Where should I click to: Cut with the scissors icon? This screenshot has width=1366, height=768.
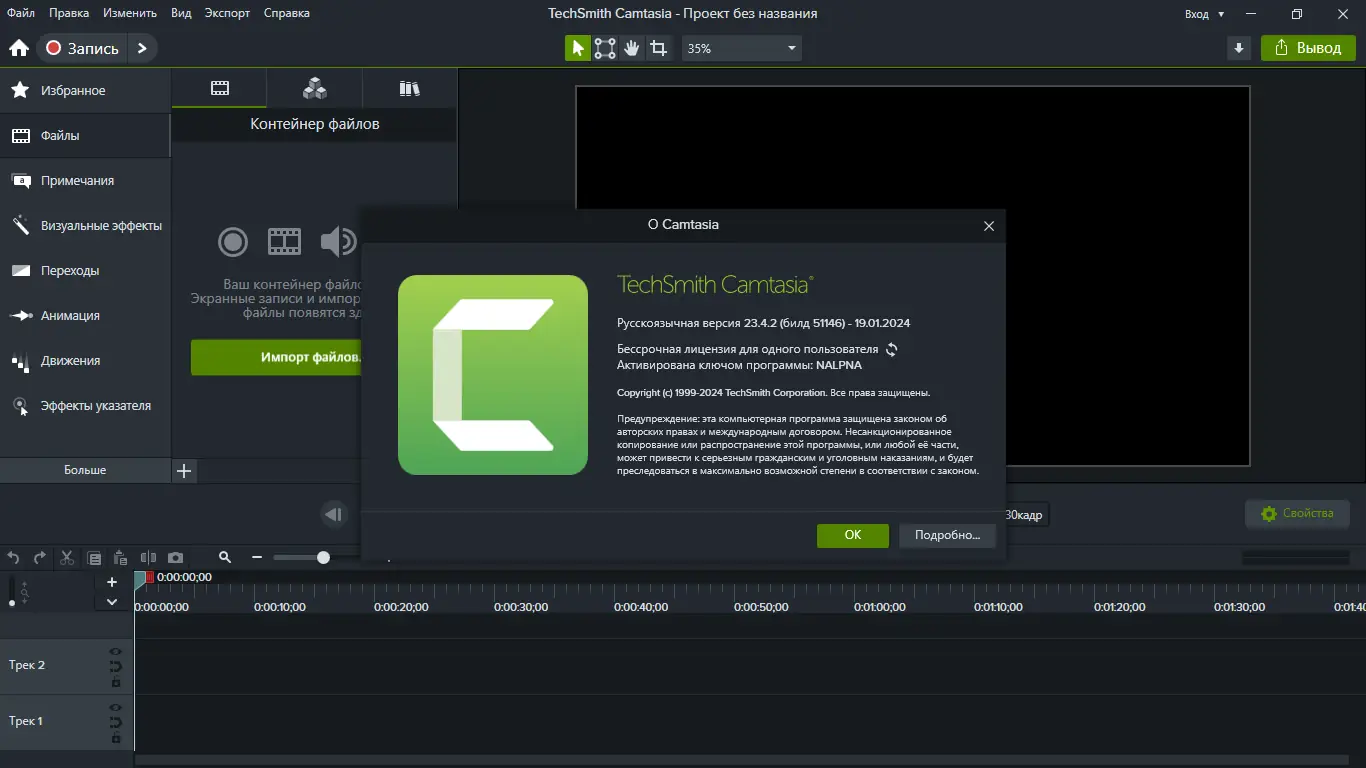[x=67, y=558]
